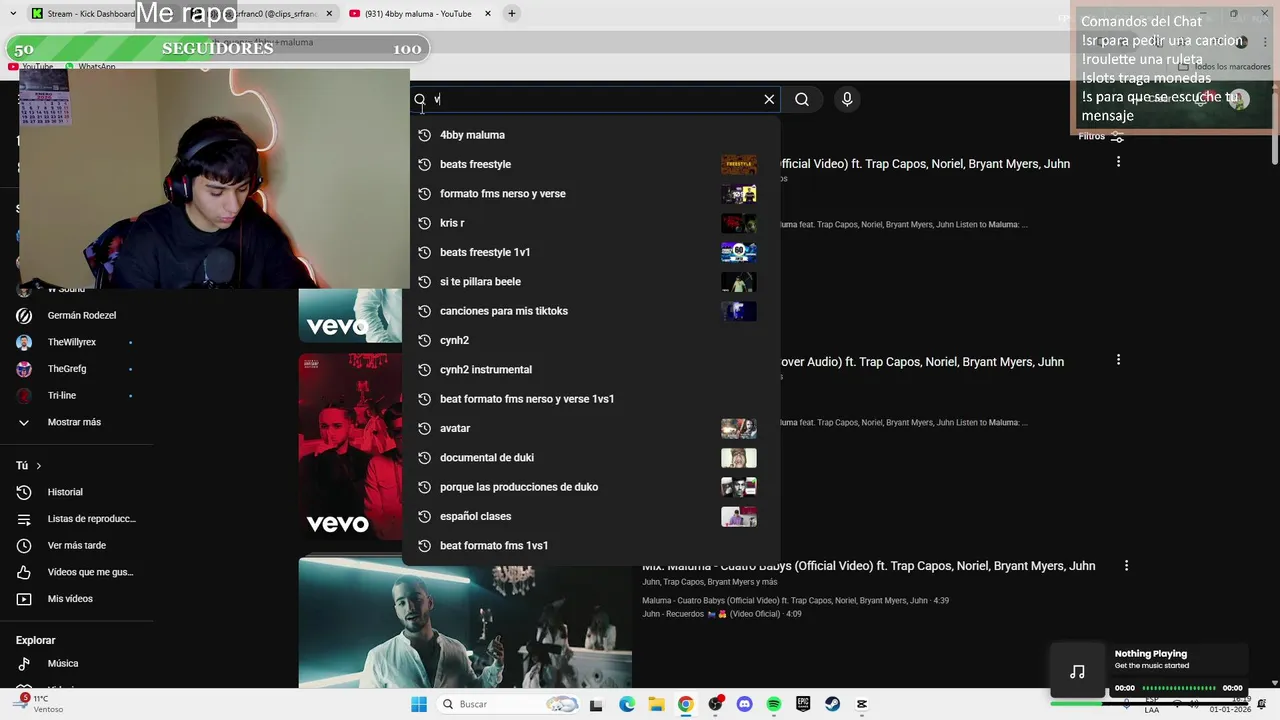Image resolution: width=1280 pixels, height=720 pixels.
Task: Open more options for Mix Maluma Cuatro Babys result
Action: click(x=1126, y=566)
